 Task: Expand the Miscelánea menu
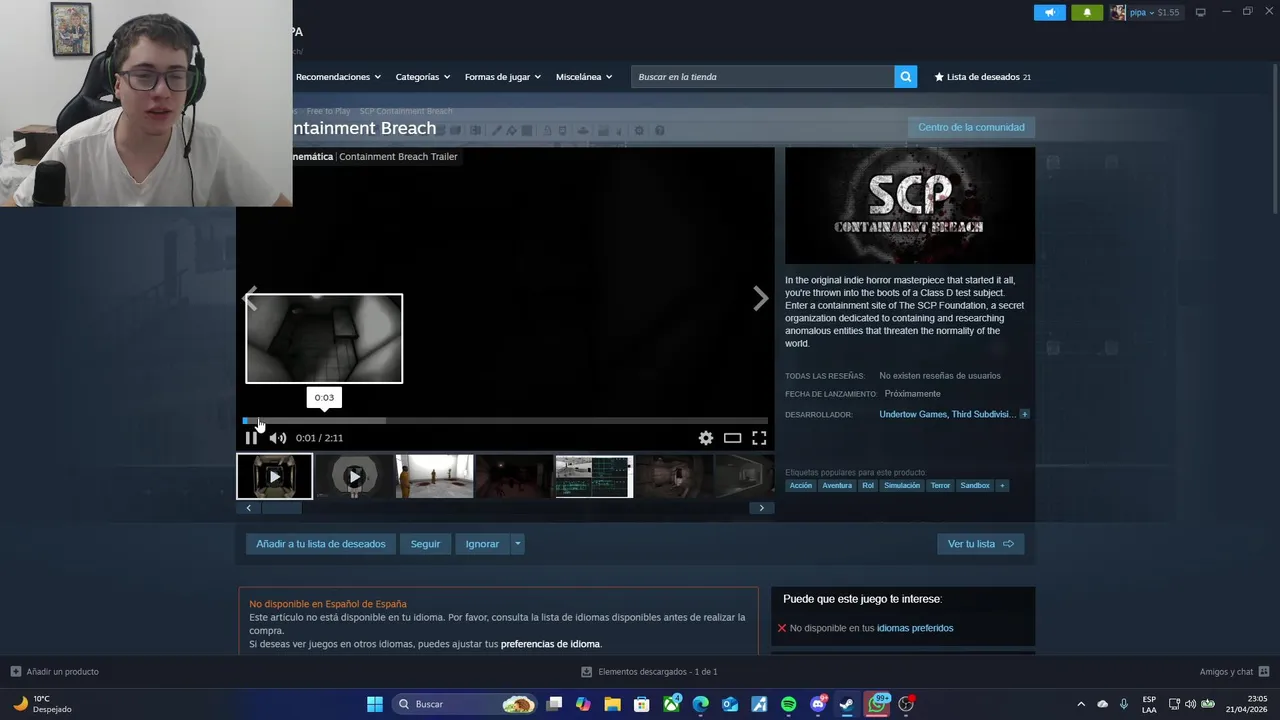(584, 77)
